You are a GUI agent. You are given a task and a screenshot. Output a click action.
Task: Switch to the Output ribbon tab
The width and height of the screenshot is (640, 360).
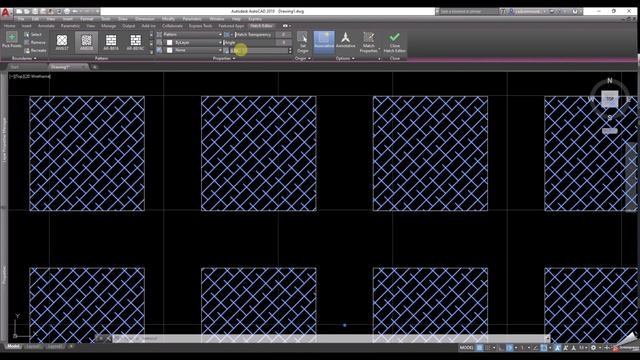point(129,26)
